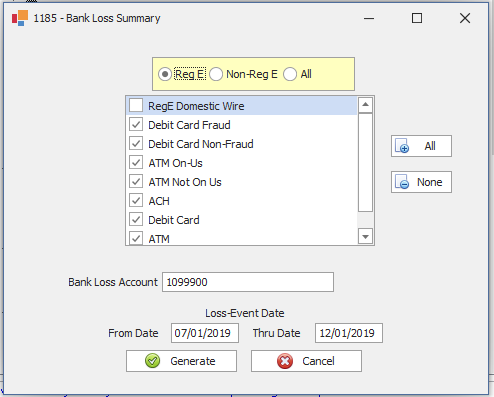494x397 pixels.
Task: Toggle the ATM Not On Us checkbox
Action: [x=136, y=182]
